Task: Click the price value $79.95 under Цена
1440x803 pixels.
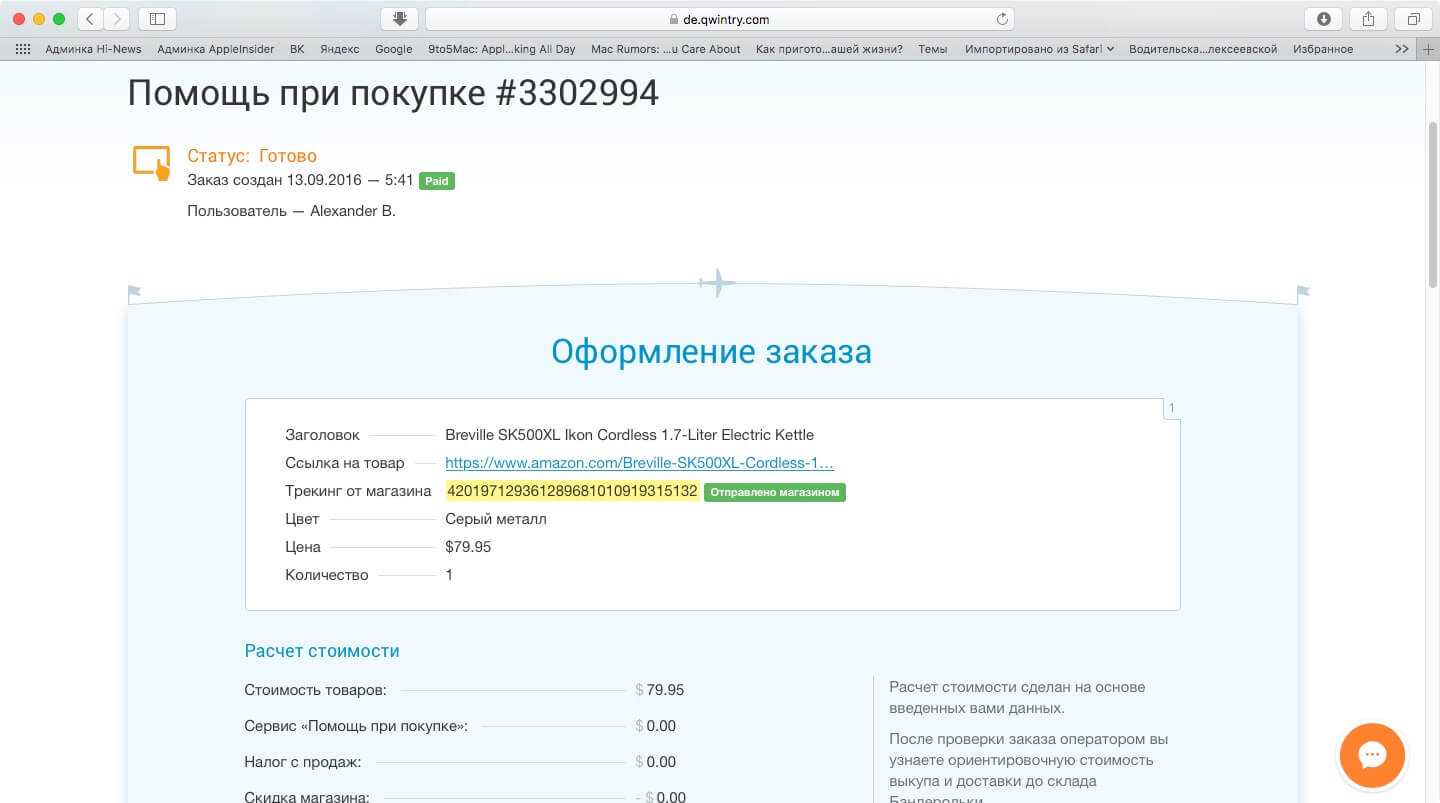Action: (468, 547)
